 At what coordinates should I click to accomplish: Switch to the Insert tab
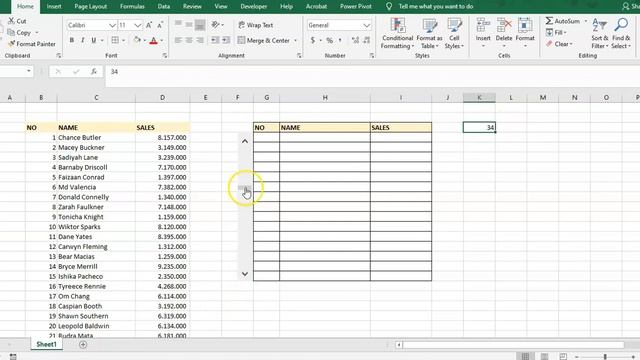click(54, 7)
